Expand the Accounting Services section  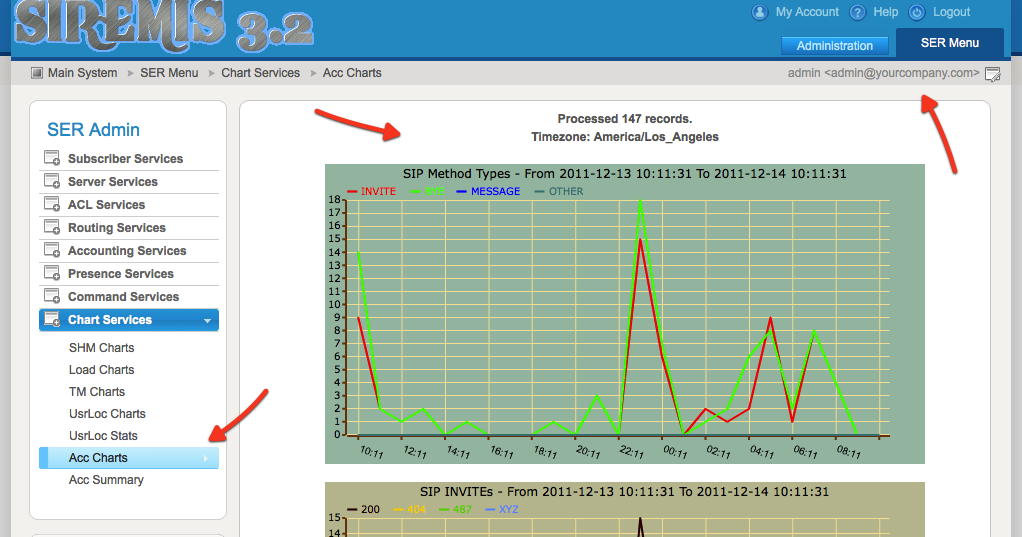click(x=127, y=251)
